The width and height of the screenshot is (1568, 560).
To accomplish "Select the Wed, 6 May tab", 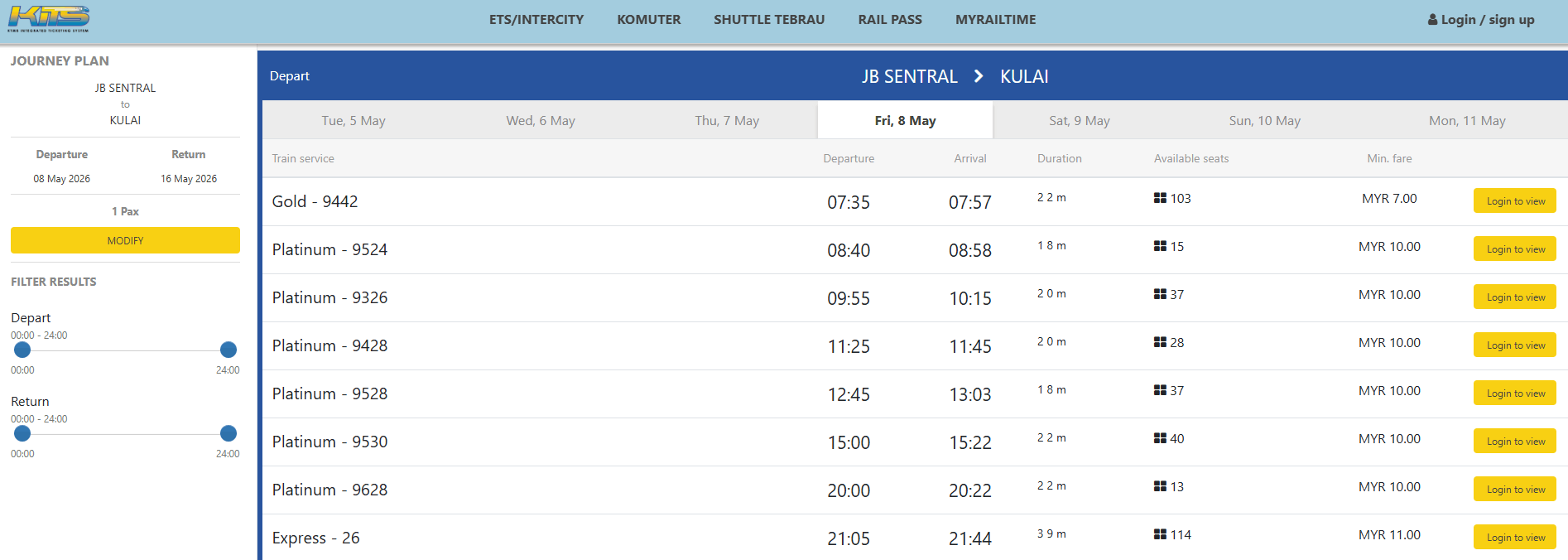I will [541, 120].
